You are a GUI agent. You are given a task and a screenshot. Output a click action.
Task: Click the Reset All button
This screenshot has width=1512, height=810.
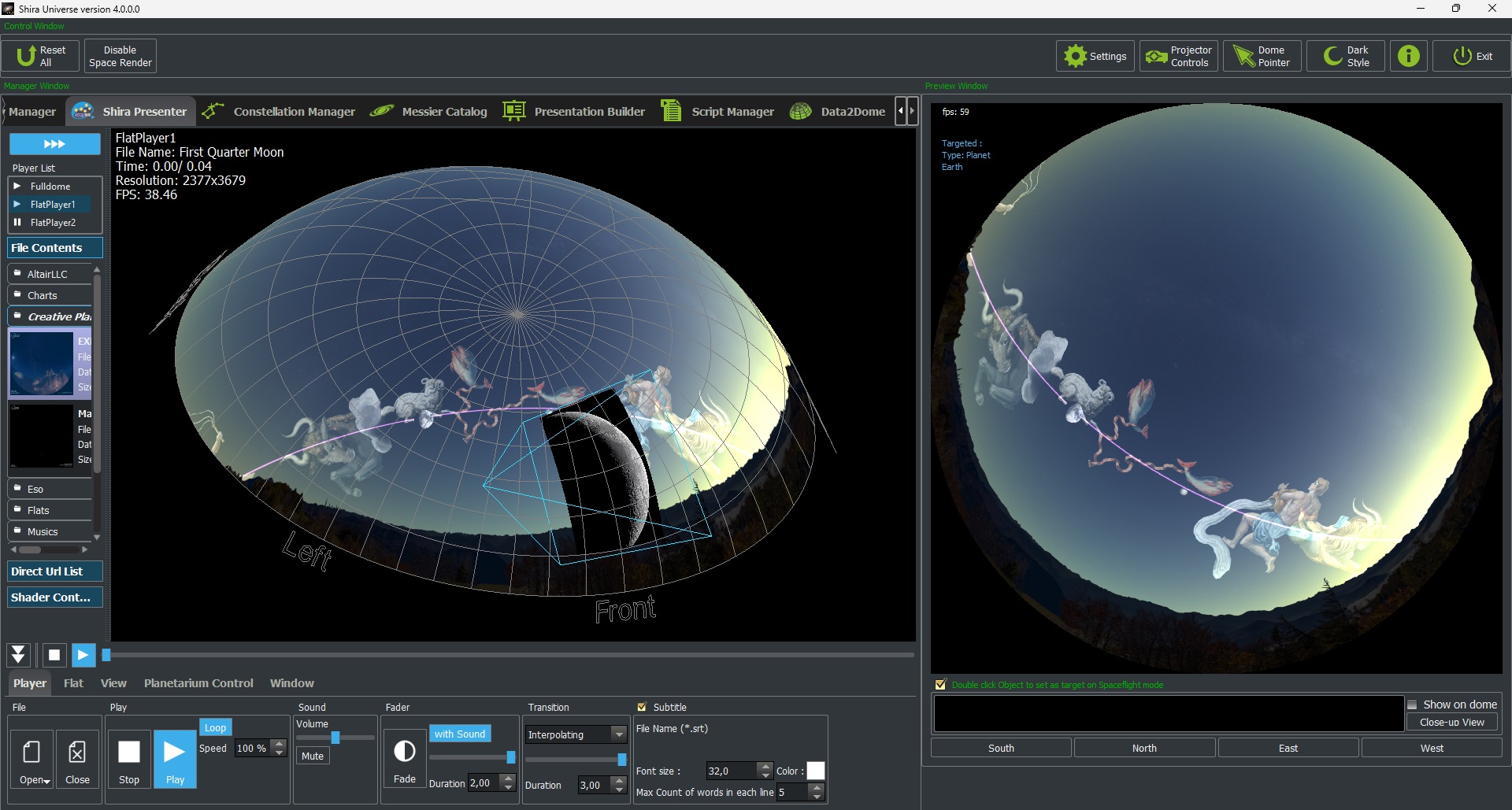[x=41, y=56]
